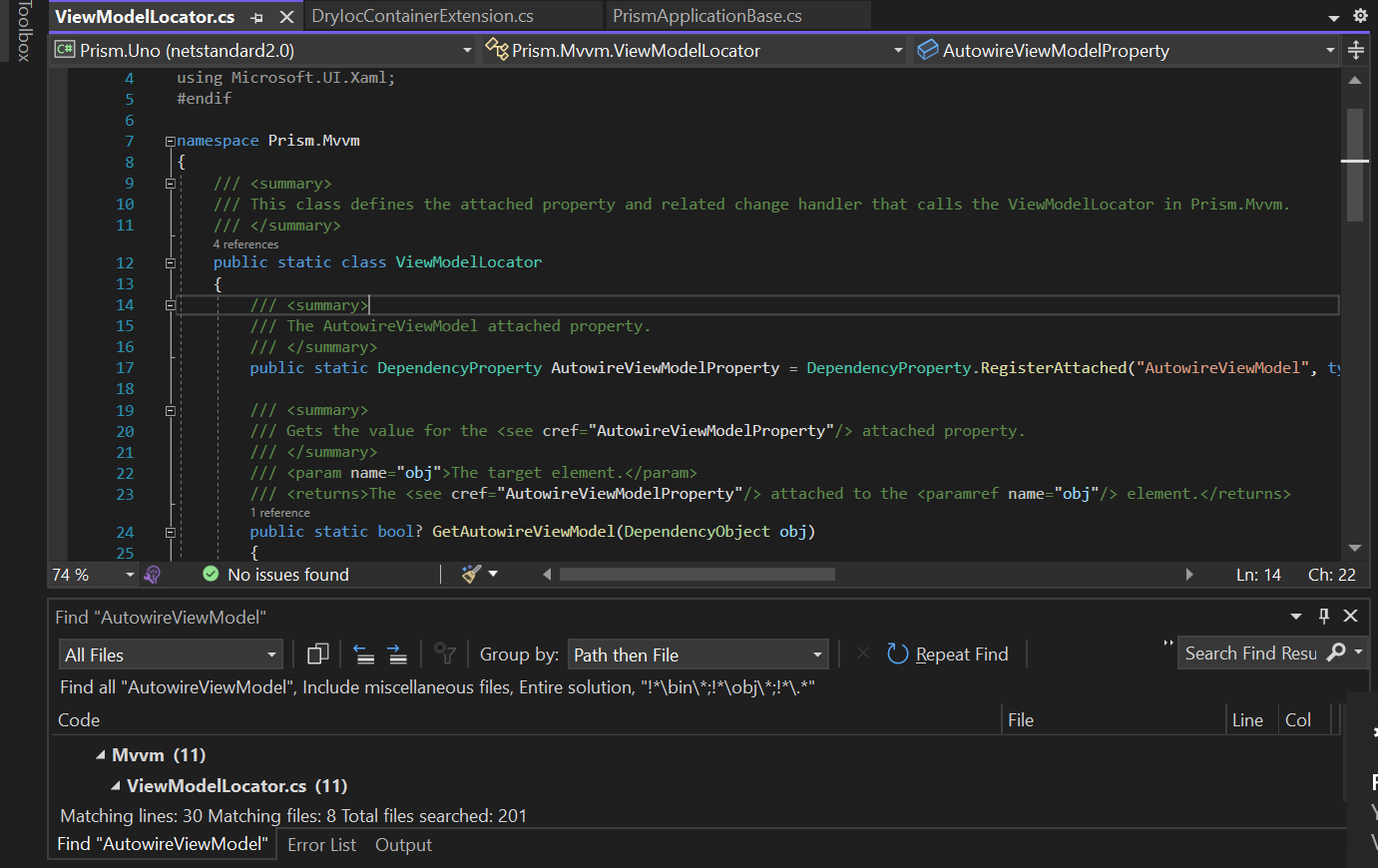
Task: Open the All Files scope dropdown
Action: tap(170, 653)
